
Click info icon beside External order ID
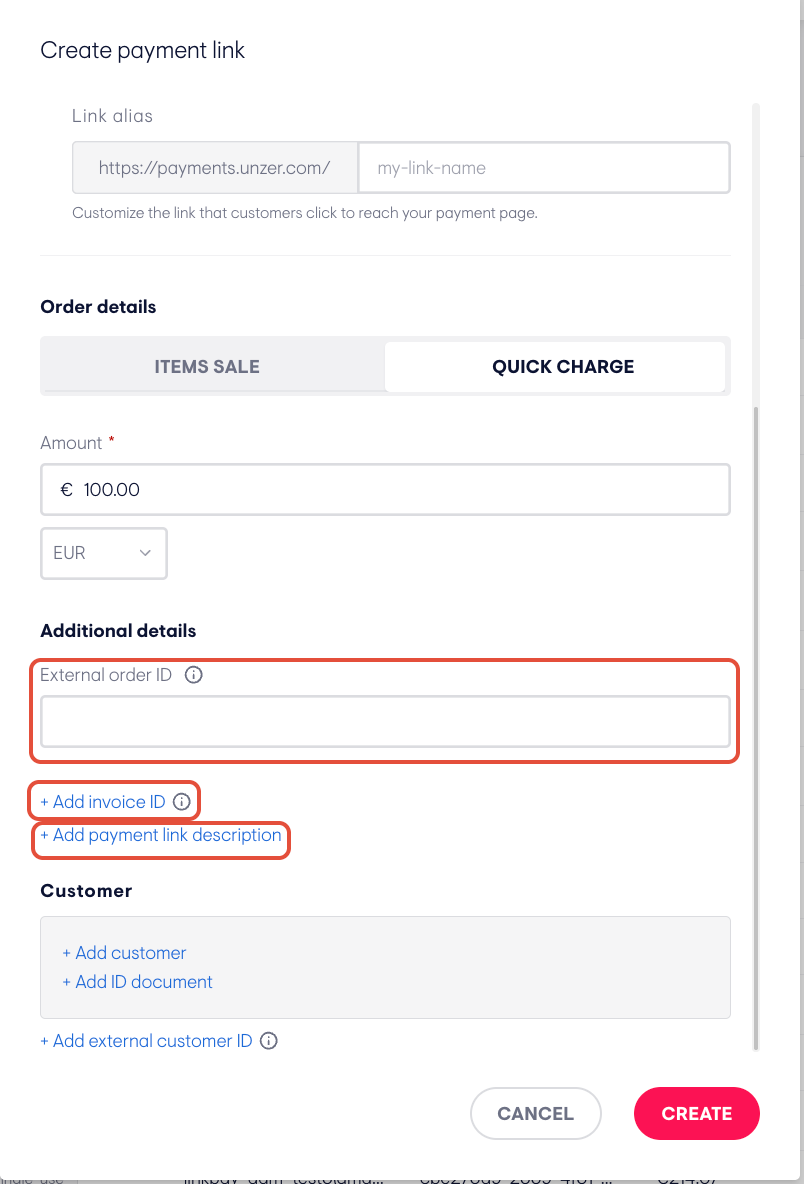click(x=193, y=675)
